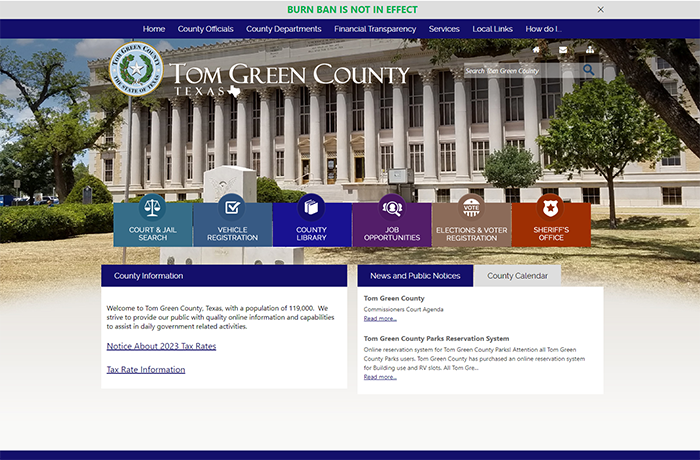Read more about Commissioners Court Agenda
Image resolution: width=700 pixels, height=460 pixels.
(x=380, y=318)
